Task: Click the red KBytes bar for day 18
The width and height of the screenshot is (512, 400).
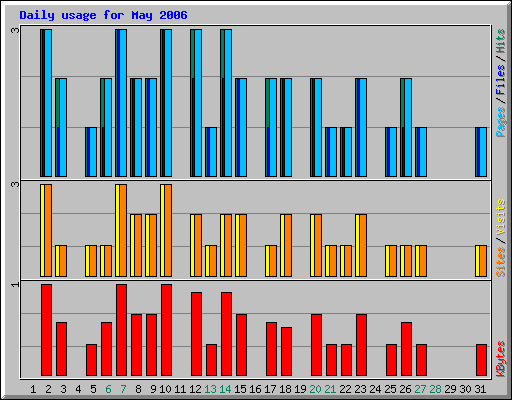Action: click(x=287, y=352)
